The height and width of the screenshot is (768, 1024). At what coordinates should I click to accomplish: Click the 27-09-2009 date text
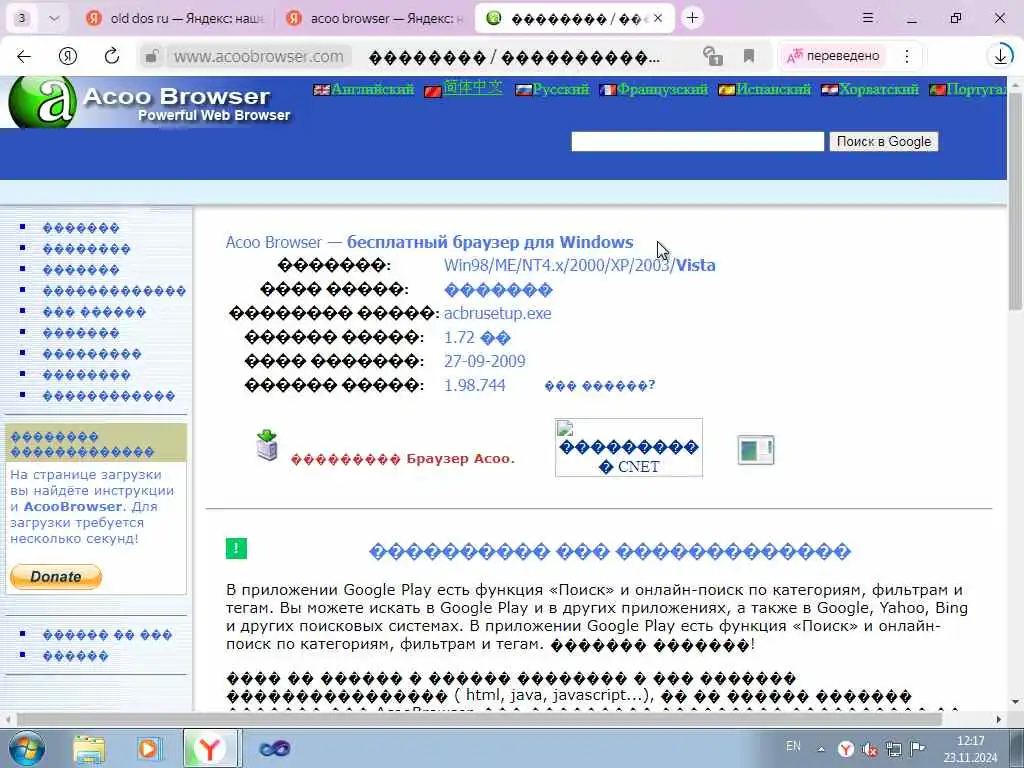coord(485,361)
